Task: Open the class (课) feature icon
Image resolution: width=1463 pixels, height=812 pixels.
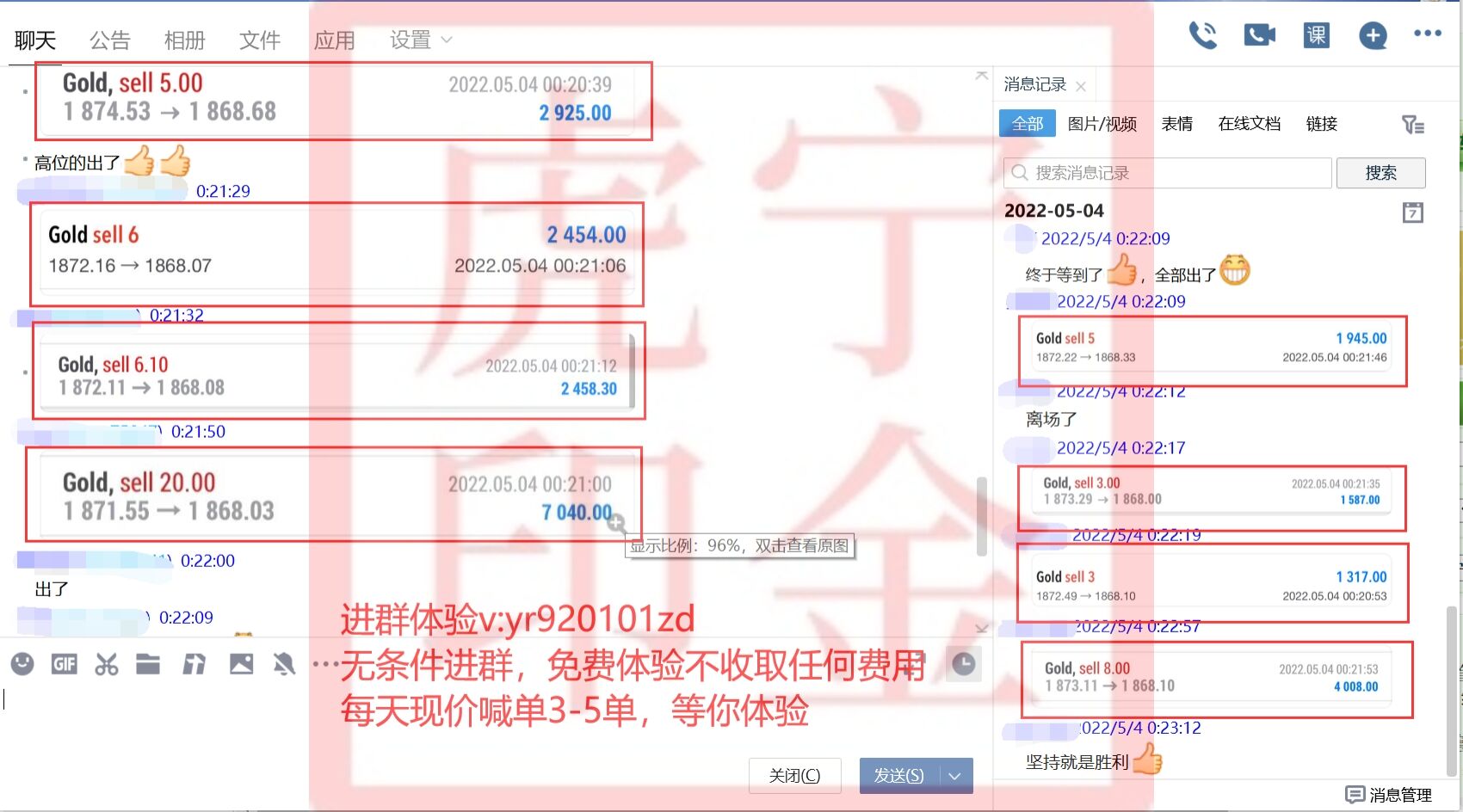Action: 1316,35
